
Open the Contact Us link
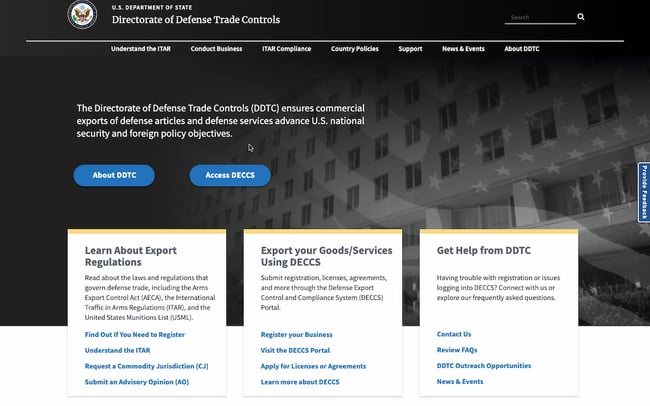pyautogui.click(x=454, y=334)
